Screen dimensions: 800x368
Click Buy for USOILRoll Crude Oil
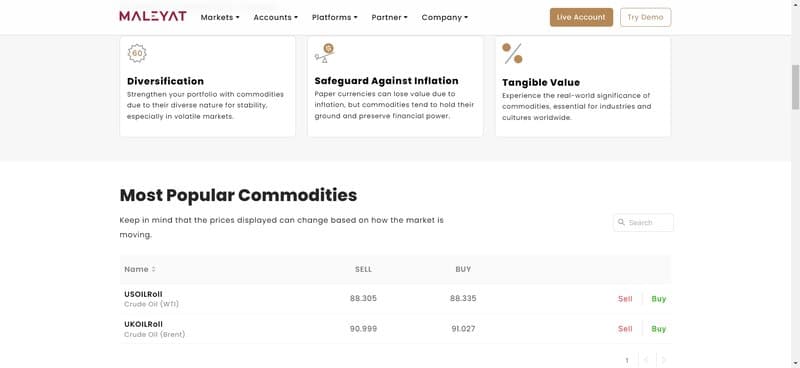(x=659, y=299)
